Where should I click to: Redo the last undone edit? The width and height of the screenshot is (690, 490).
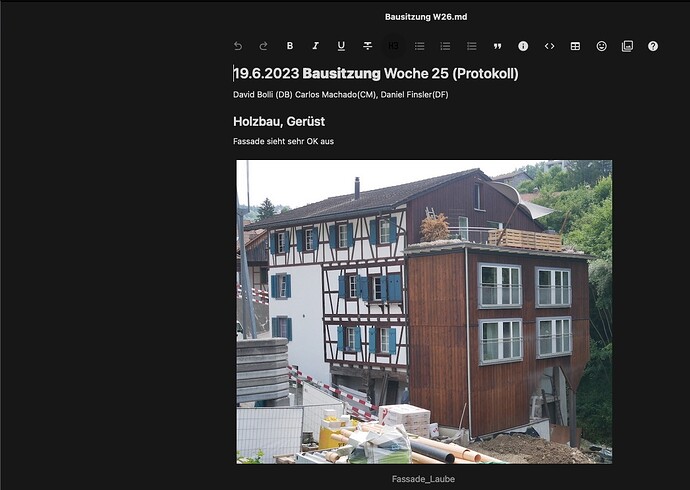264,46
